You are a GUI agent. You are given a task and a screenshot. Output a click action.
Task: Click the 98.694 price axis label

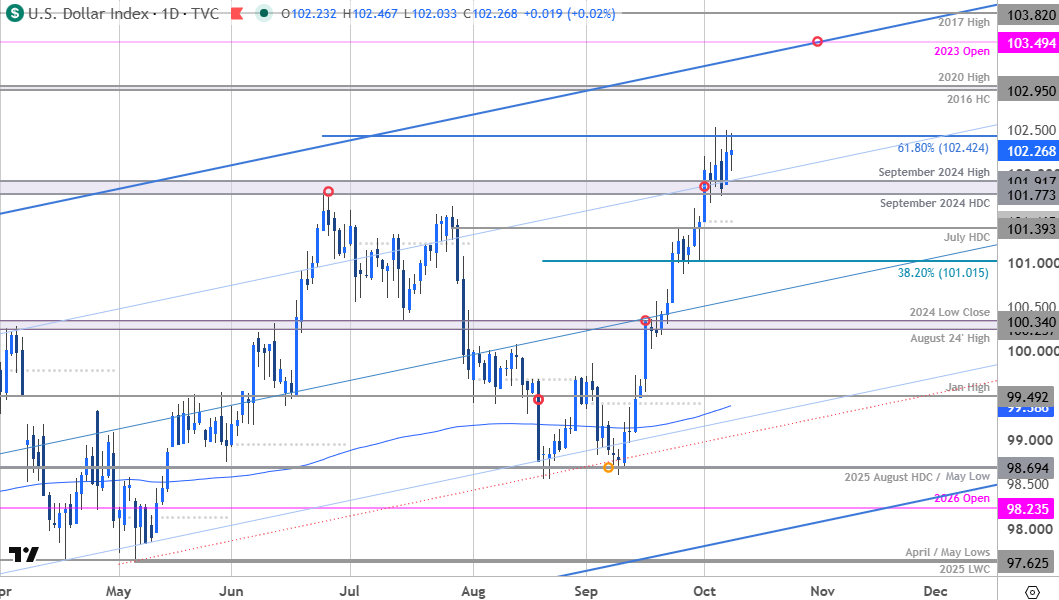(x=1028, y=468)
